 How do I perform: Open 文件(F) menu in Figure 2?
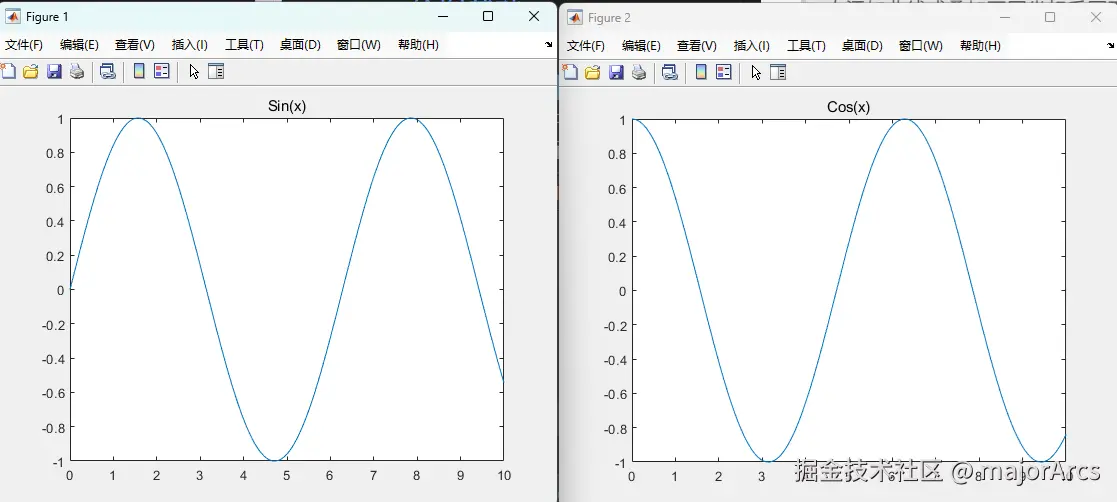click(586, 46)
